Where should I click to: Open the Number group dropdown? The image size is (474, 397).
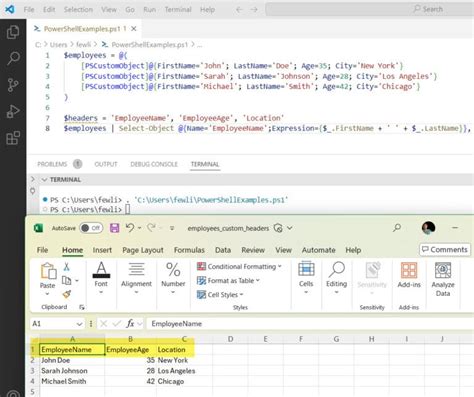coord(173,292)
